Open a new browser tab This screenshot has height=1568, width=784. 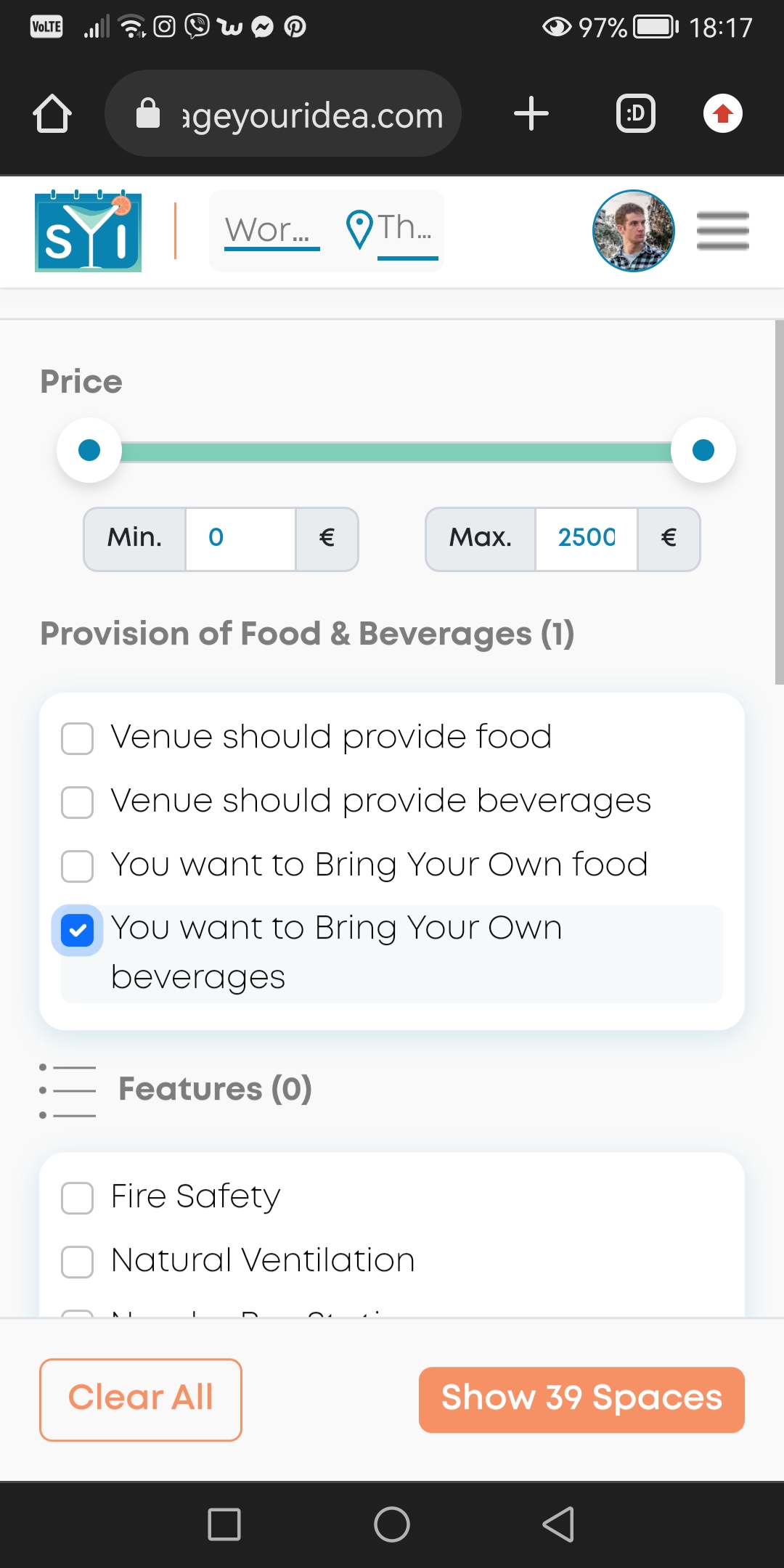point(531,114)
